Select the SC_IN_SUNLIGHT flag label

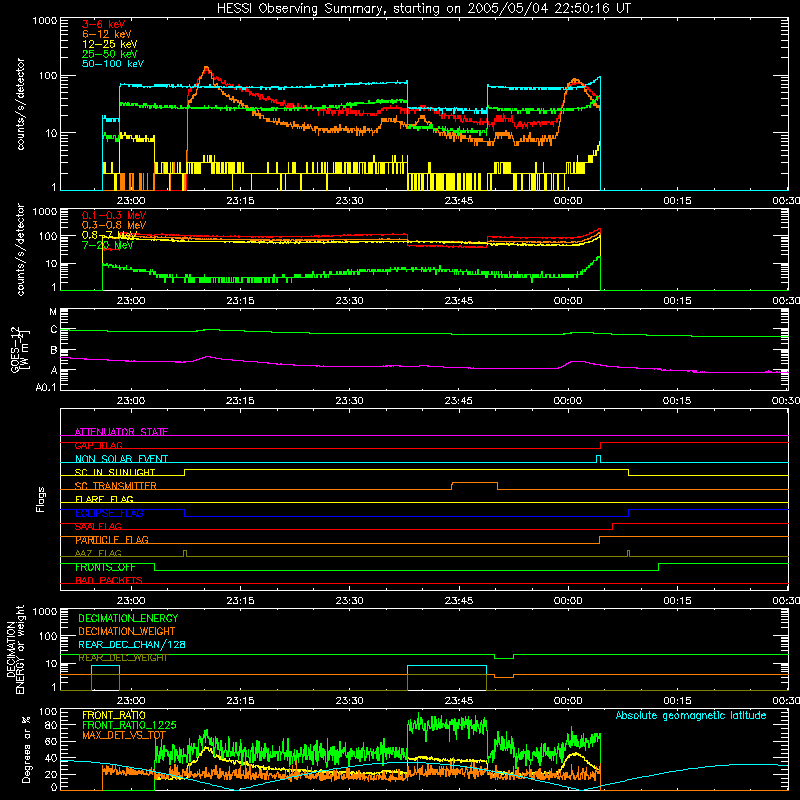click(x=115, y=472)
